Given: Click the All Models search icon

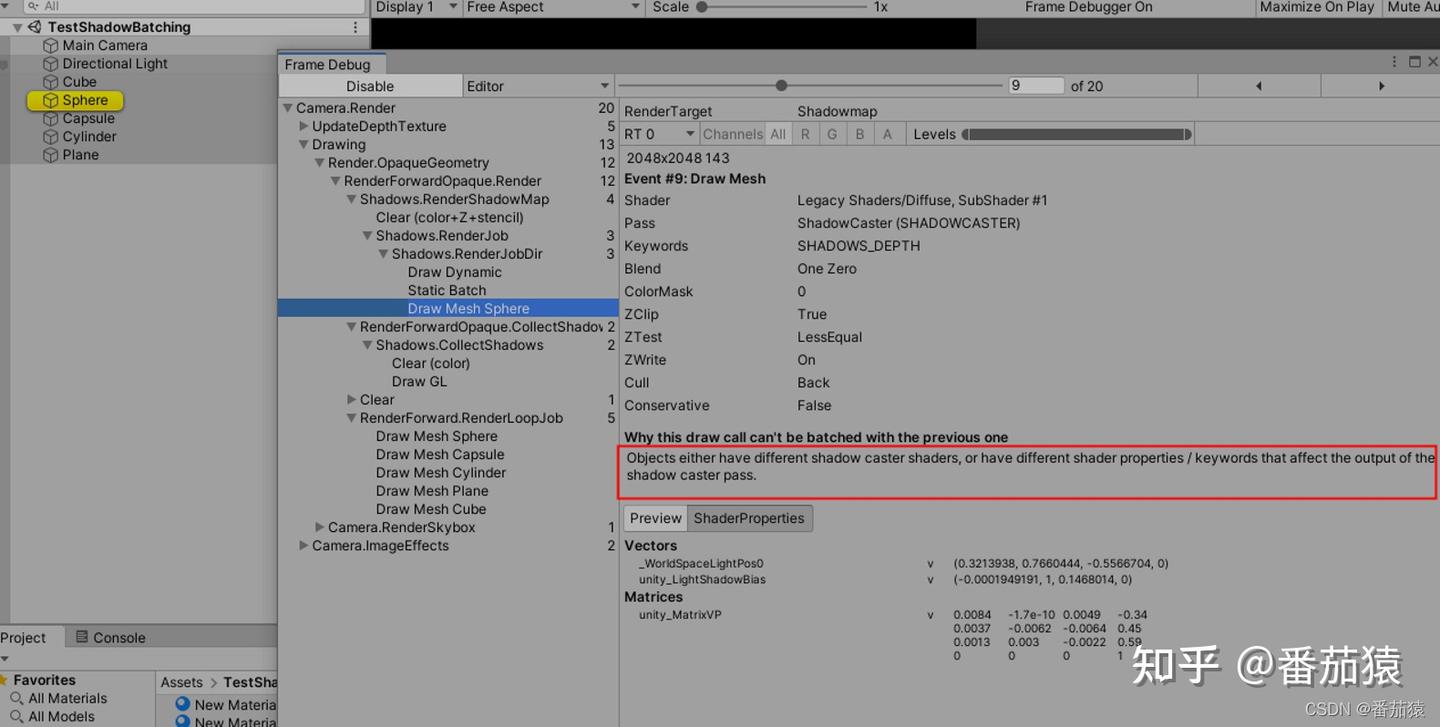Looking at the screenshot, I should pos(17,716).
